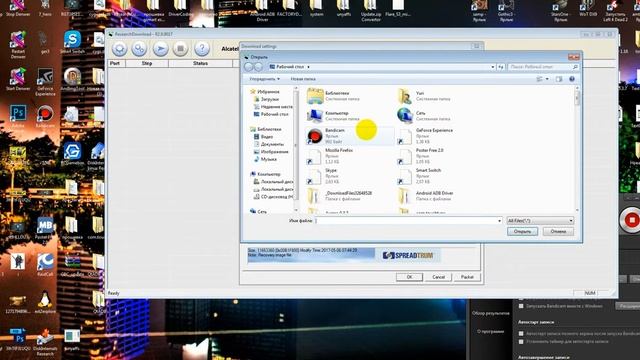Click the file list vertical scrollbar

click(577, 149)
